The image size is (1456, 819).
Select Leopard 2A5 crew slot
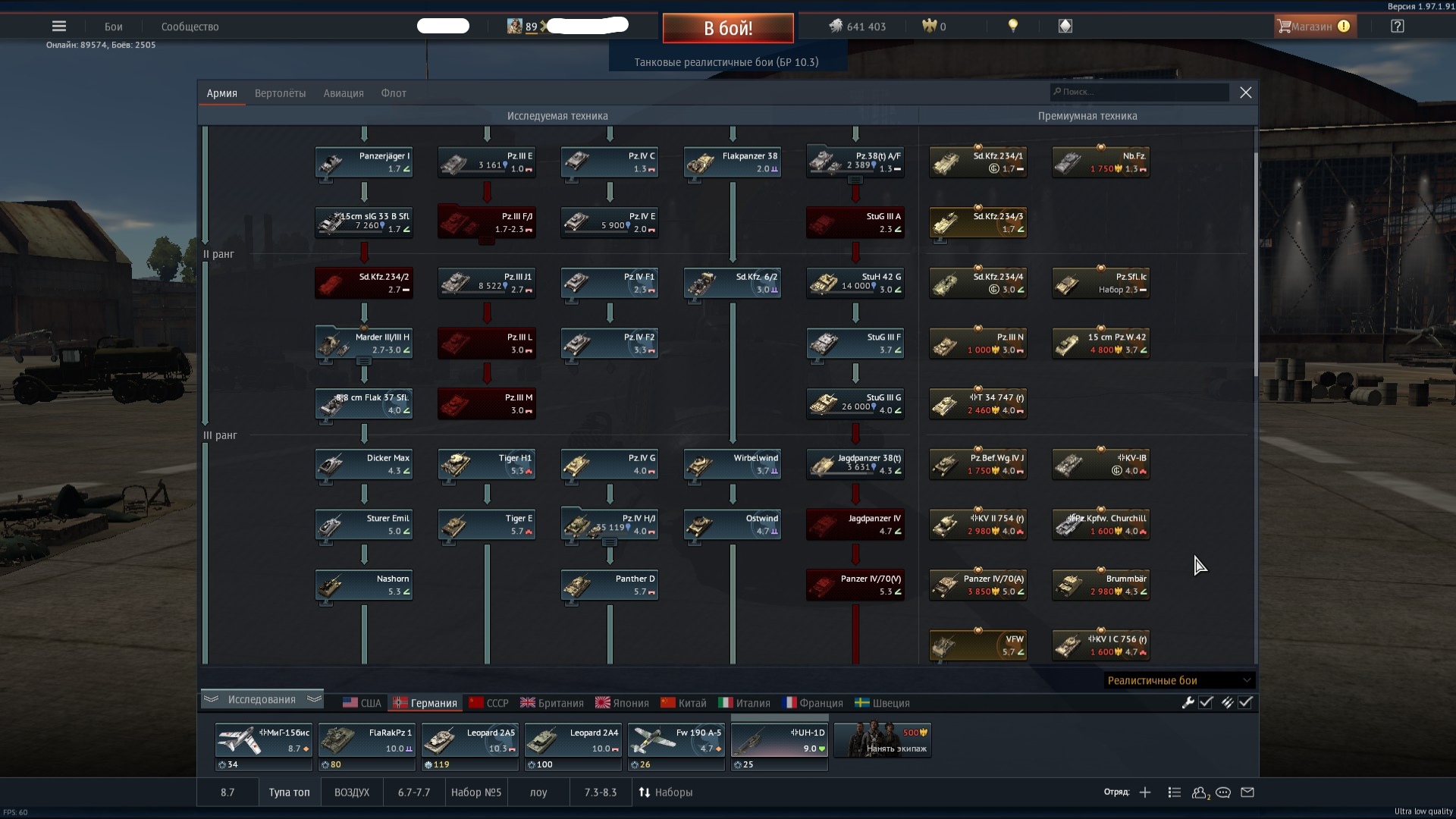[x=470, y=746]
